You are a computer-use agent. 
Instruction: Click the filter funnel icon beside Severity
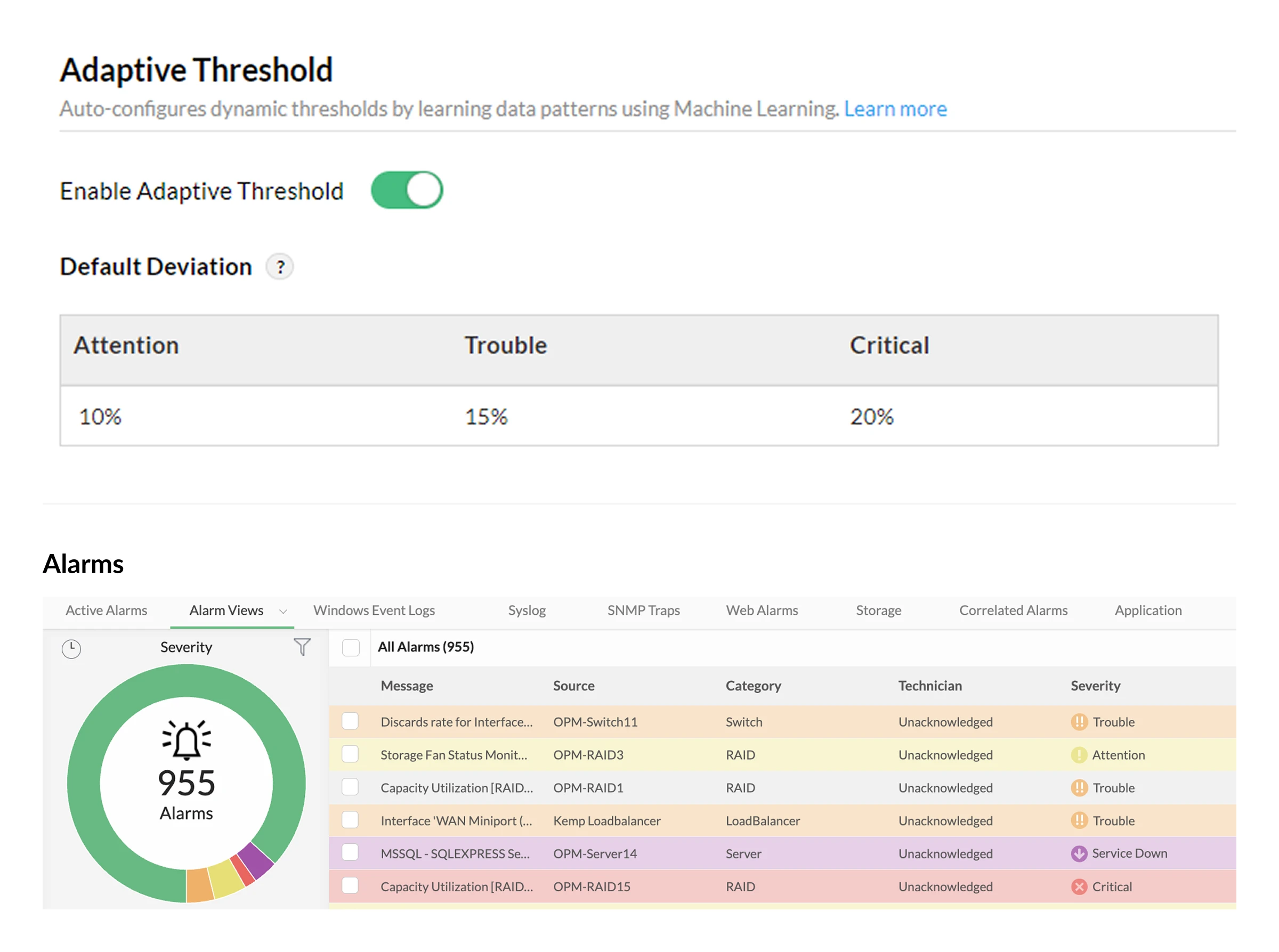302,647
